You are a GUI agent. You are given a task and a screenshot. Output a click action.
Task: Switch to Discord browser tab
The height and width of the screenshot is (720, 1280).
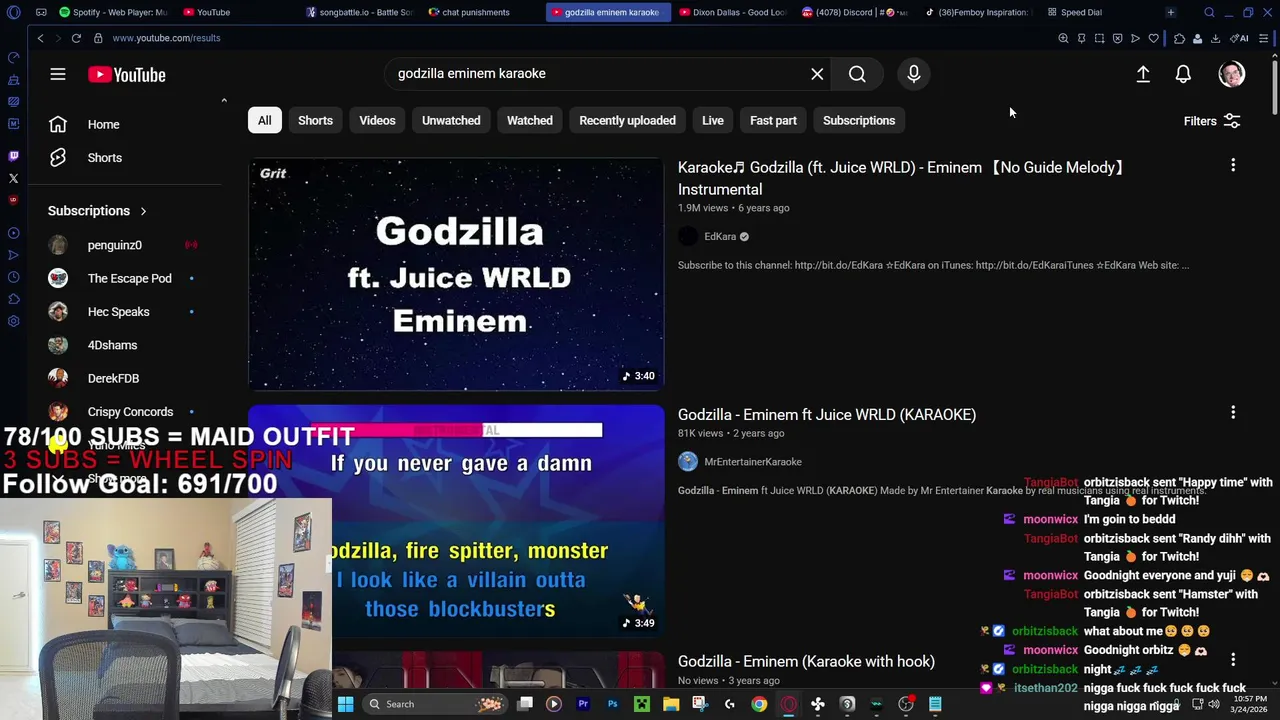[855, 12]
